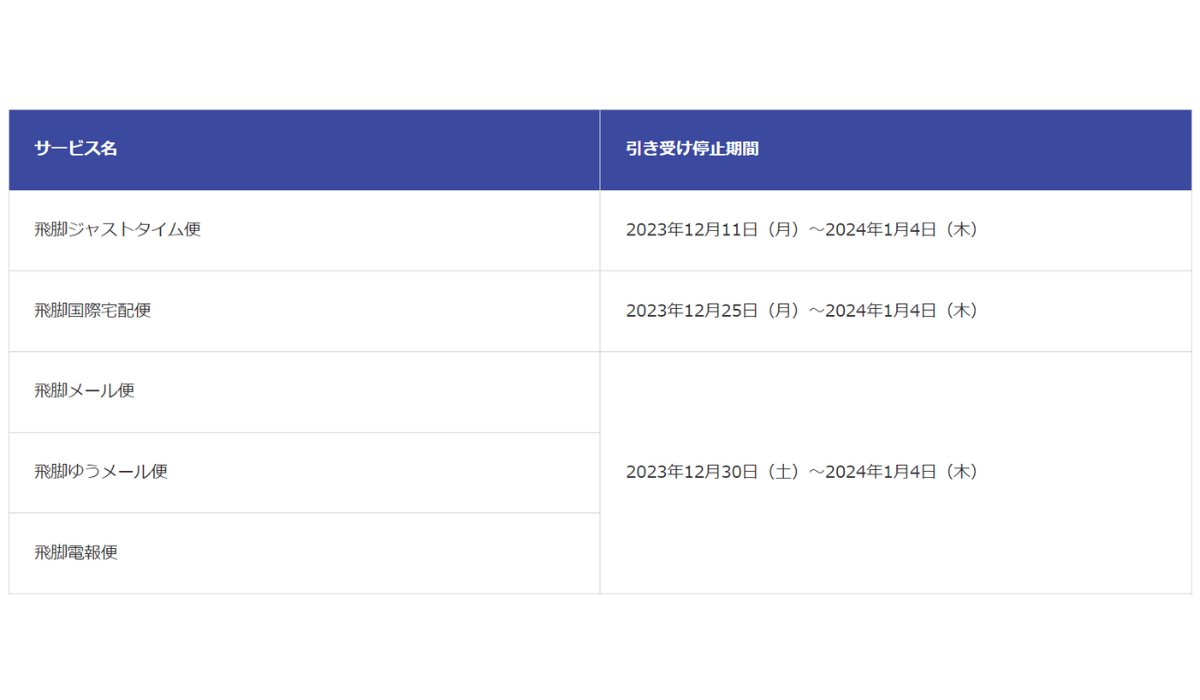1200x700 pixels.
Task: Select the 飛脚メール便 service cell
Action: [304, 393]
